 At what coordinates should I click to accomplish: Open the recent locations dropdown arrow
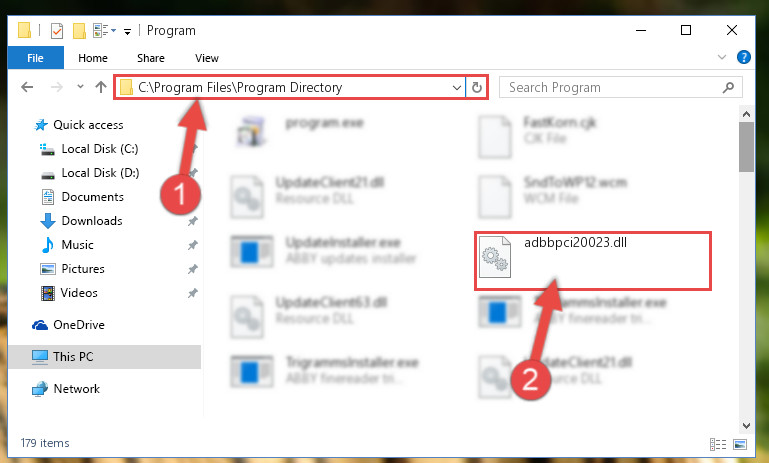tap(80, 87)
